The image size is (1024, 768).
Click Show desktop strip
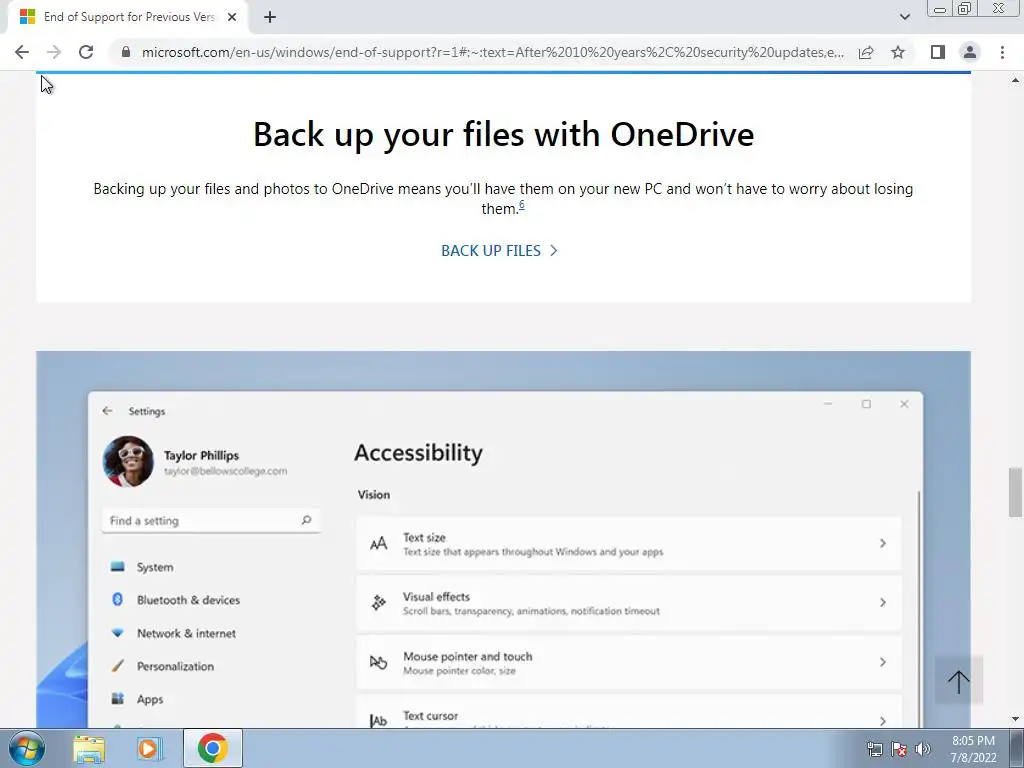1017,748
